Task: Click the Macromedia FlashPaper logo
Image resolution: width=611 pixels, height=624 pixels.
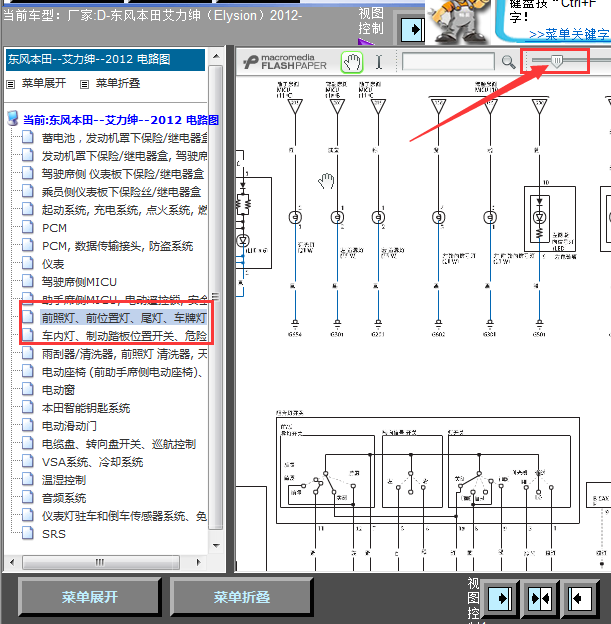Action: (x=285, y=62)
